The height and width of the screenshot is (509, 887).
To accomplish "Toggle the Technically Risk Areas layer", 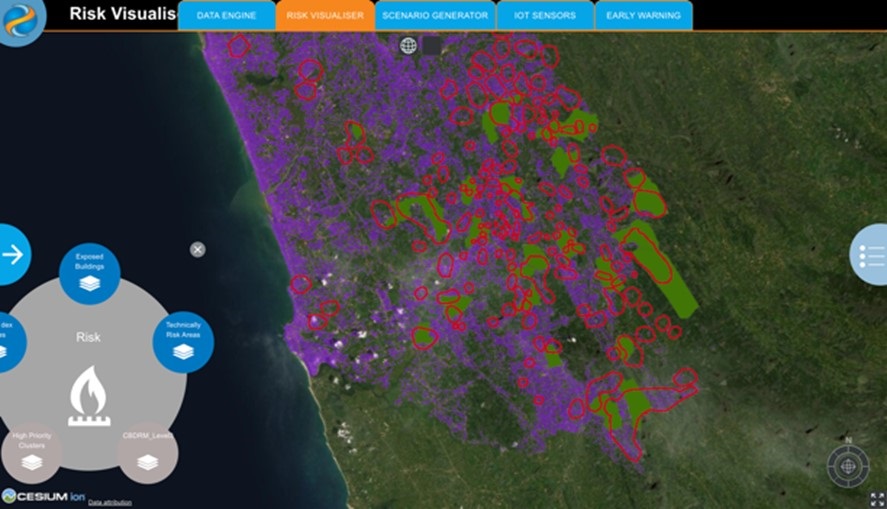I will coord(183,342).
